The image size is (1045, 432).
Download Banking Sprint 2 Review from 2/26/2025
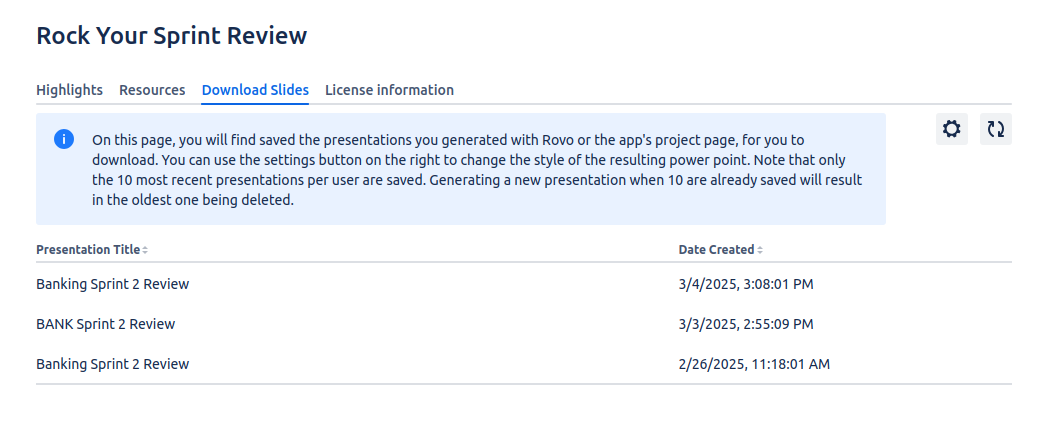point(112,364)
